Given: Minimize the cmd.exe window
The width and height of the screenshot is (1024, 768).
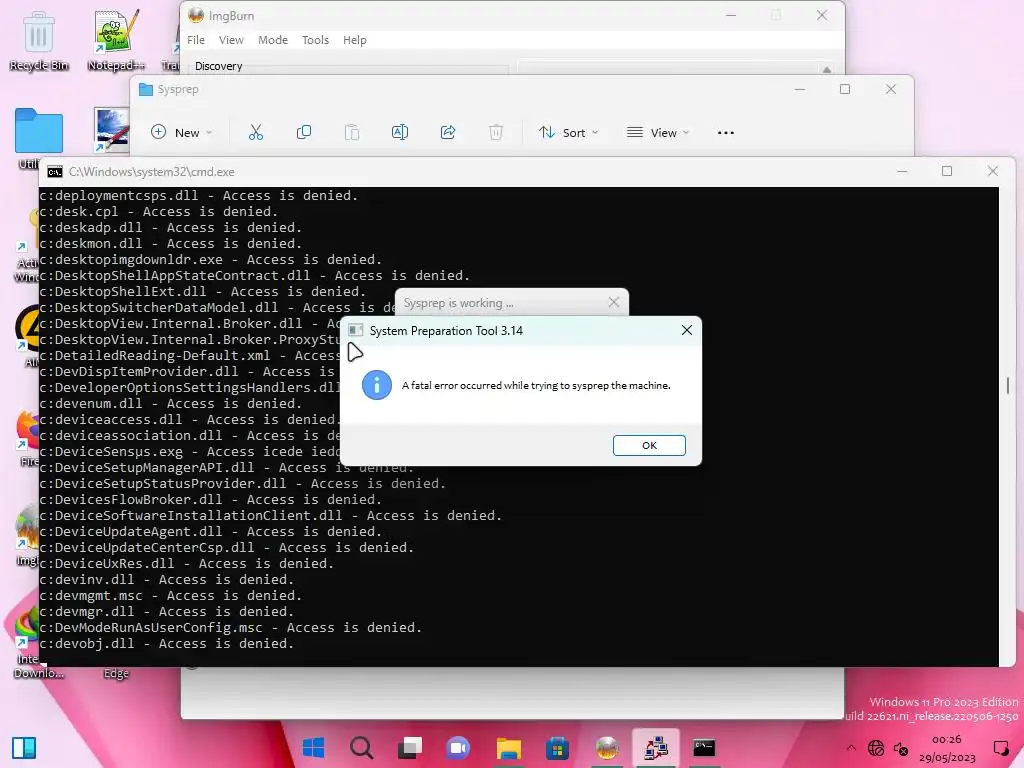Looking at the screenshot, I should click(x=902, y=171).
